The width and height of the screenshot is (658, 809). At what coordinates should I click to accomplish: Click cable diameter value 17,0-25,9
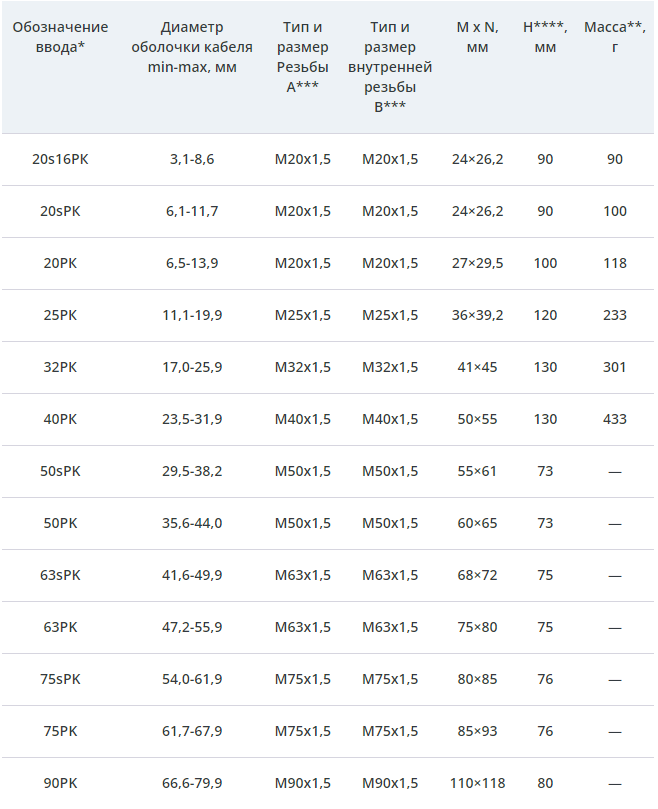tap(192, 367)
